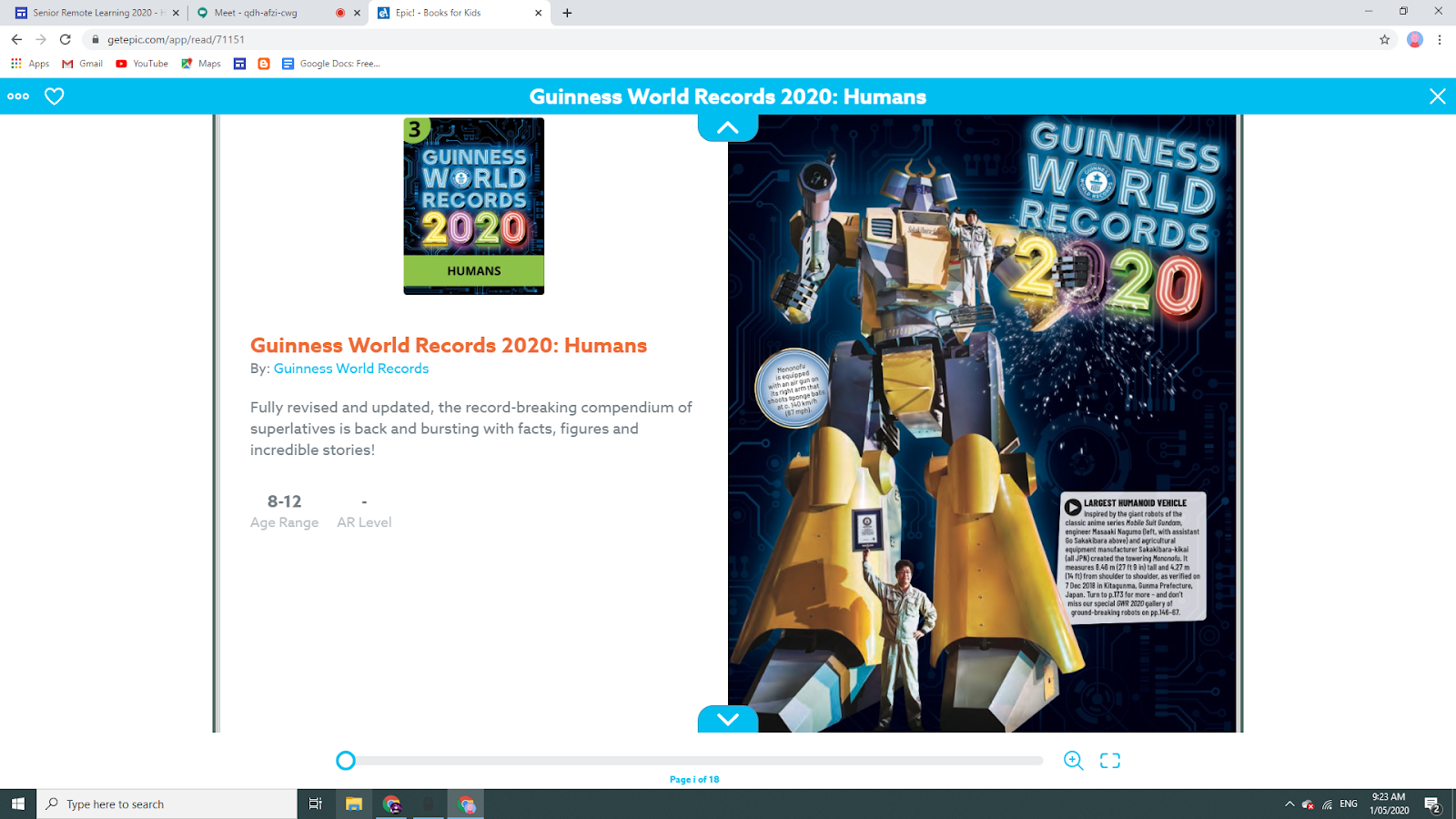Click the robot cover page image
Viewport: 1456px width, 819px height.
(x=983, y=423)
